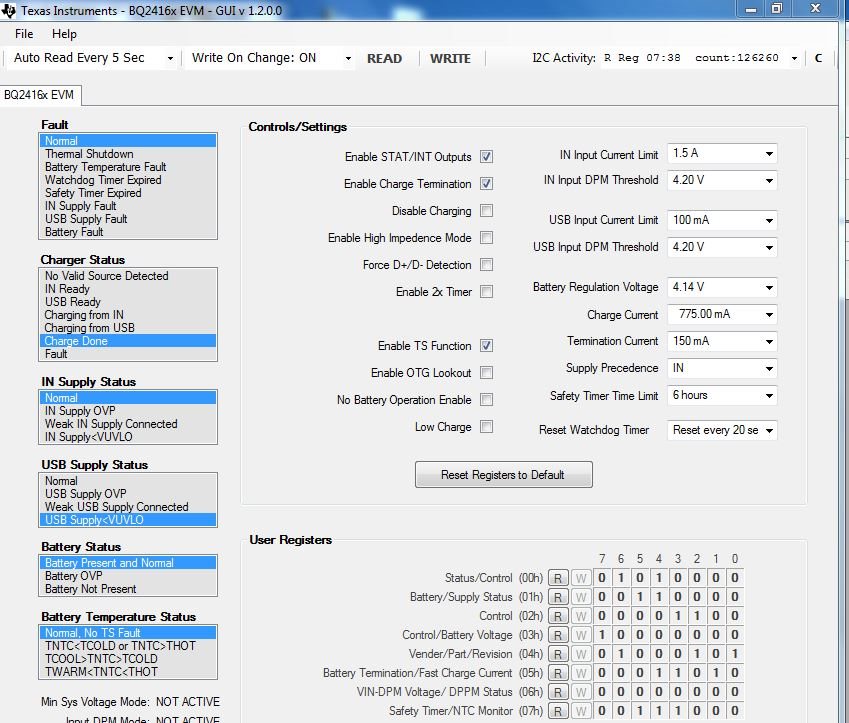Click the R button for Control (02h)
This screenshot has height=723, width=849.
point(558,616)
